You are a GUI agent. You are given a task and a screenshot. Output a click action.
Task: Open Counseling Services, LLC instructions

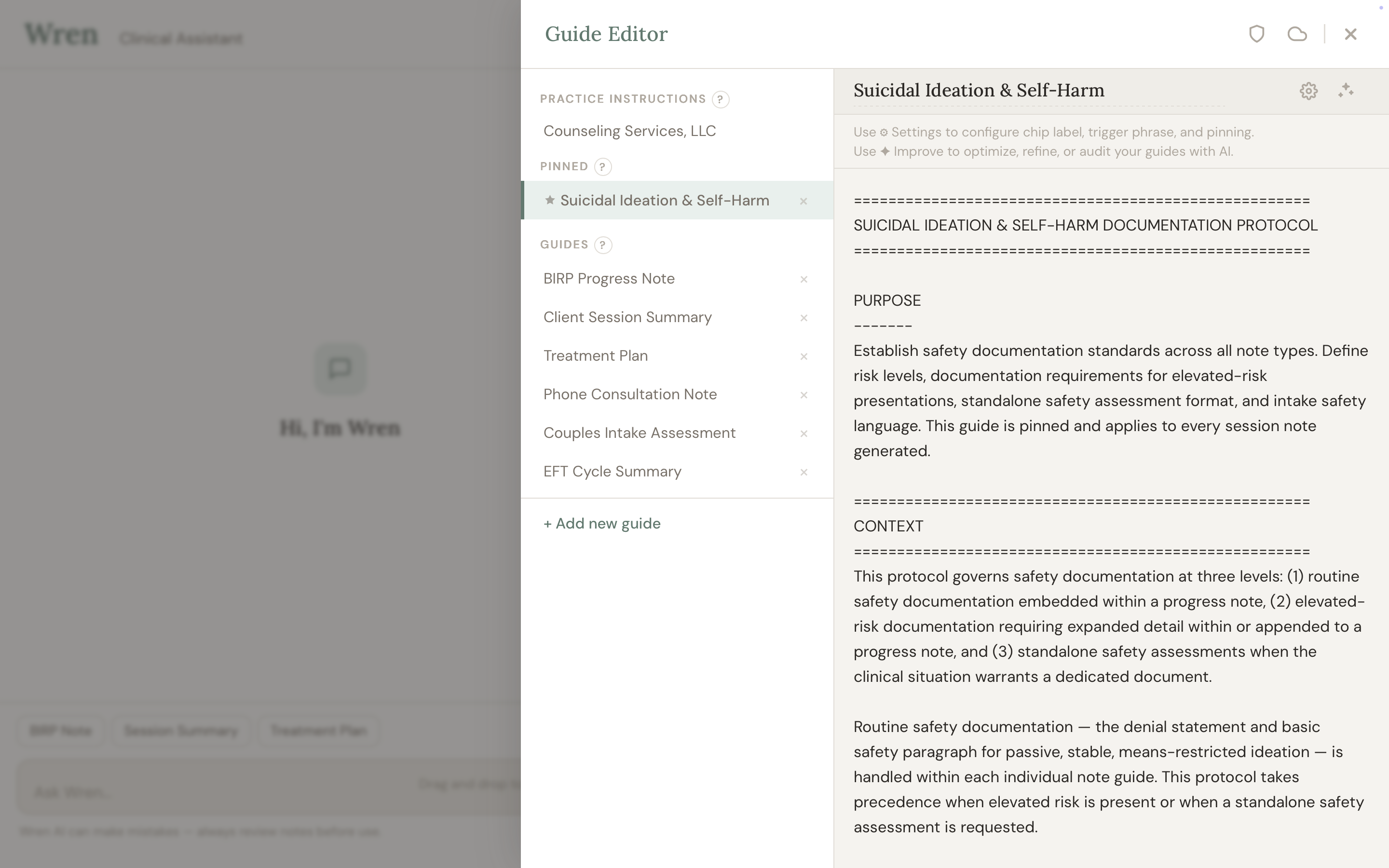click(x=629, y=131)
